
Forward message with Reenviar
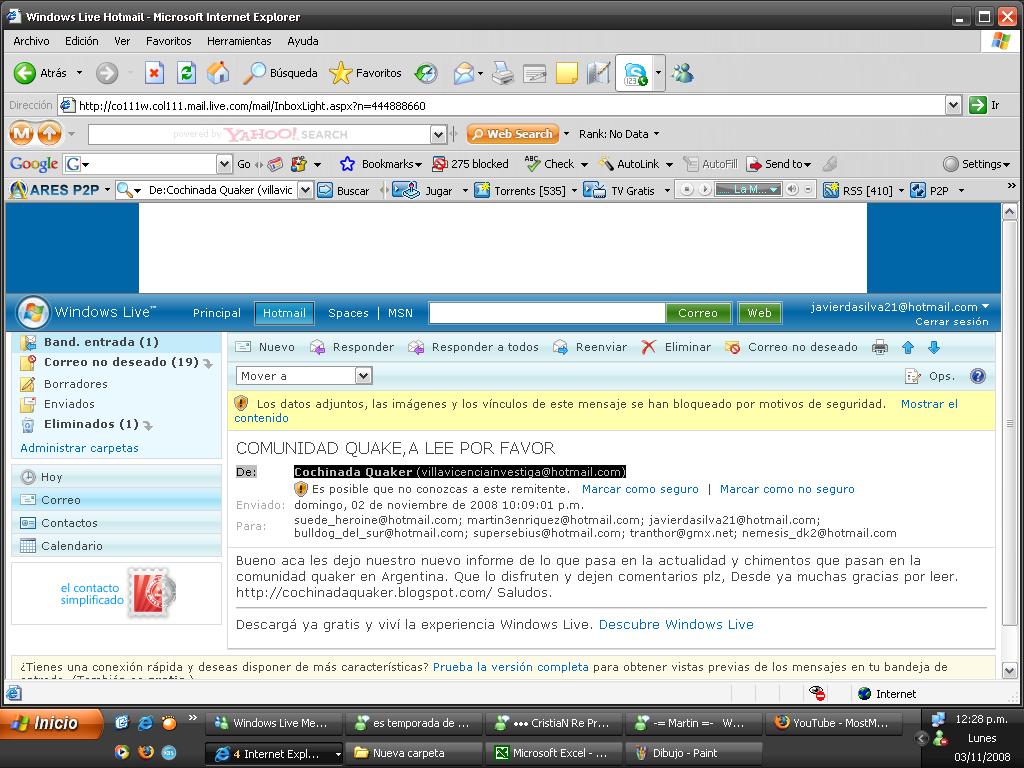coord(590,347)
